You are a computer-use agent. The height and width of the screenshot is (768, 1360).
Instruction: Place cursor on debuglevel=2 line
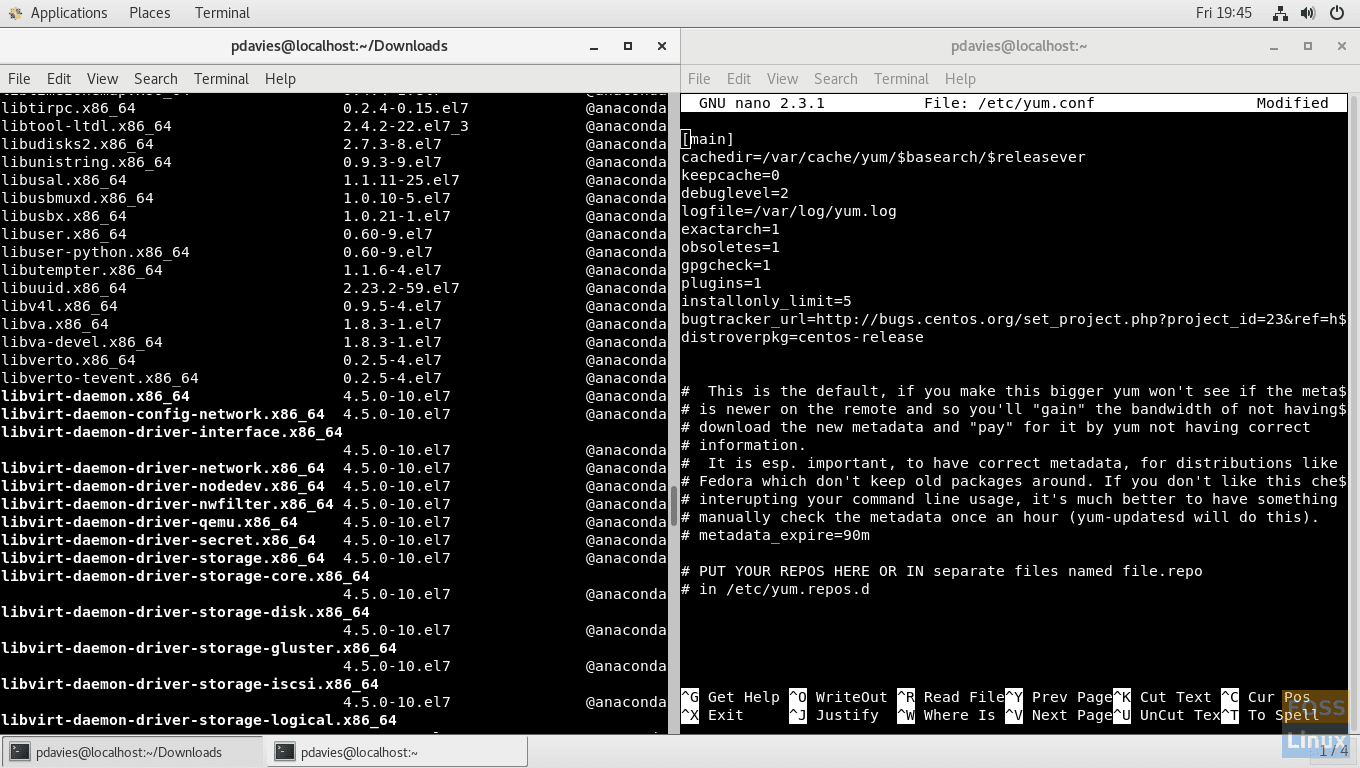point(735,193)
